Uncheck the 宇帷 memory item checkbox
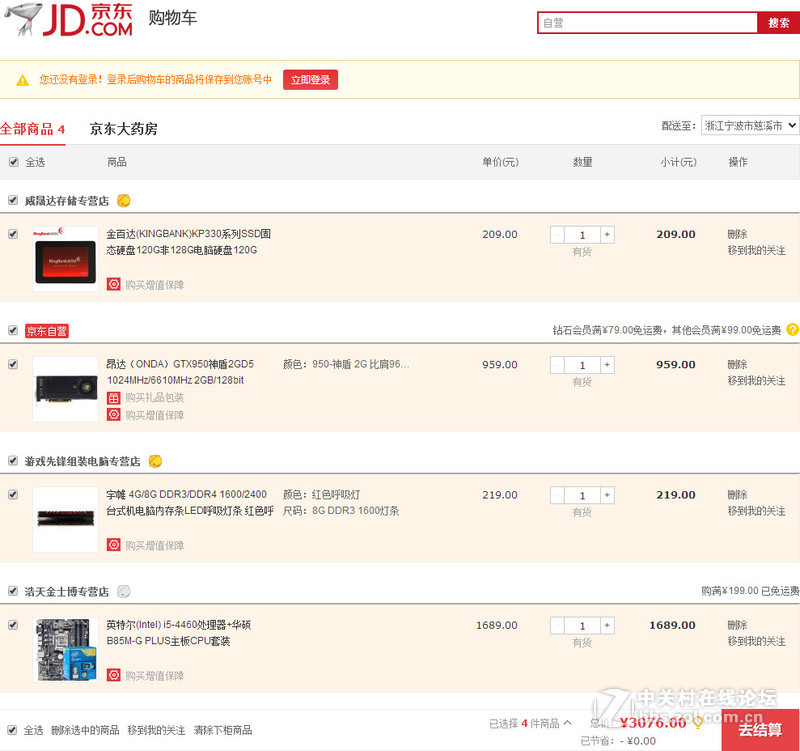Viewport: 800px width, 751px height. [13, 495]
